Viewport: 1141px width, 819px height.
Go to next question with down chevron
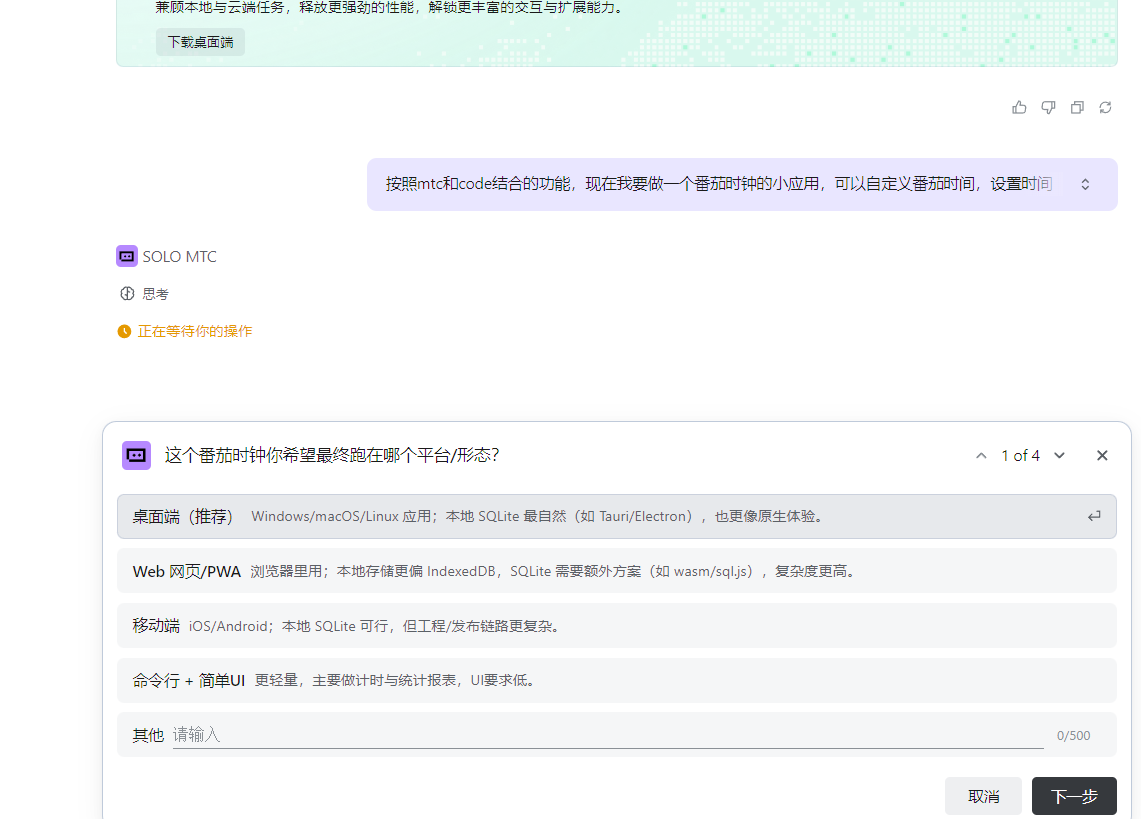point(1059,456)
